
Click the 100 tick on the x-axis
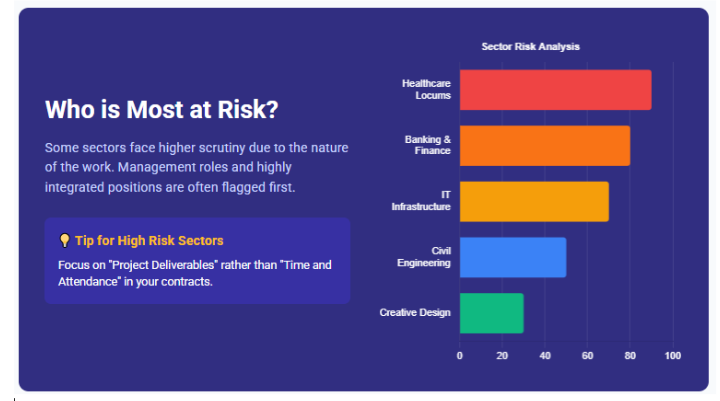point(672,356)
